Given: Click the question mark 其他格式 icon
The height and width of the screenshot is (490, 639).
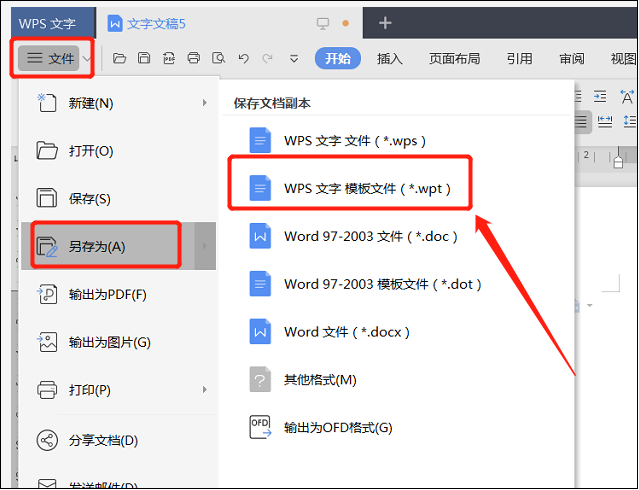Looking at the screenshot, I should pyautogui.click(x=260, y=380).
